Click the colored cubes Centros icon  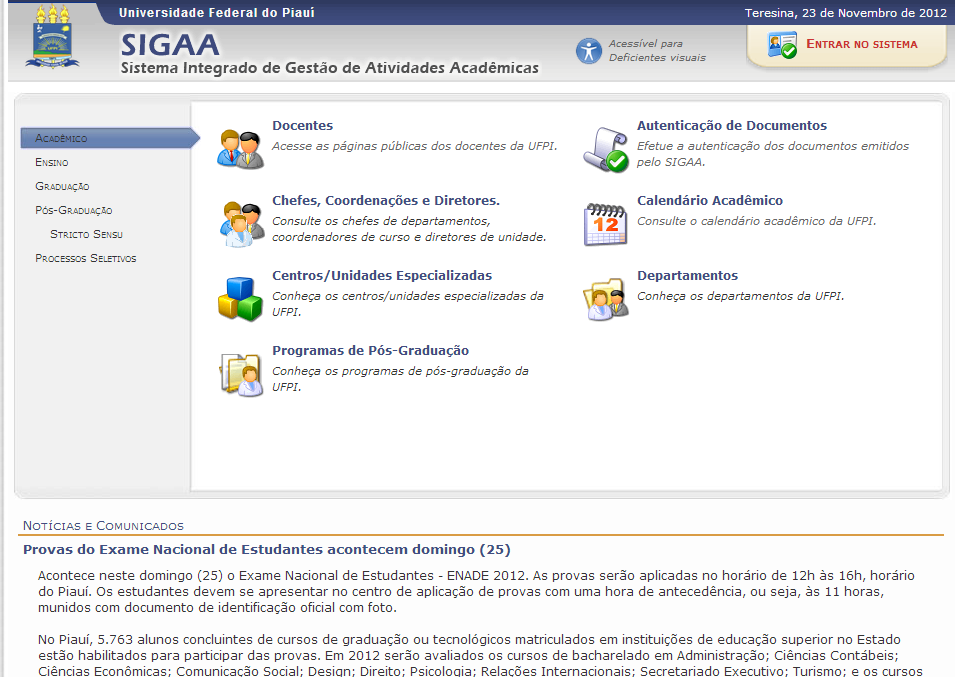click(240, 299)
